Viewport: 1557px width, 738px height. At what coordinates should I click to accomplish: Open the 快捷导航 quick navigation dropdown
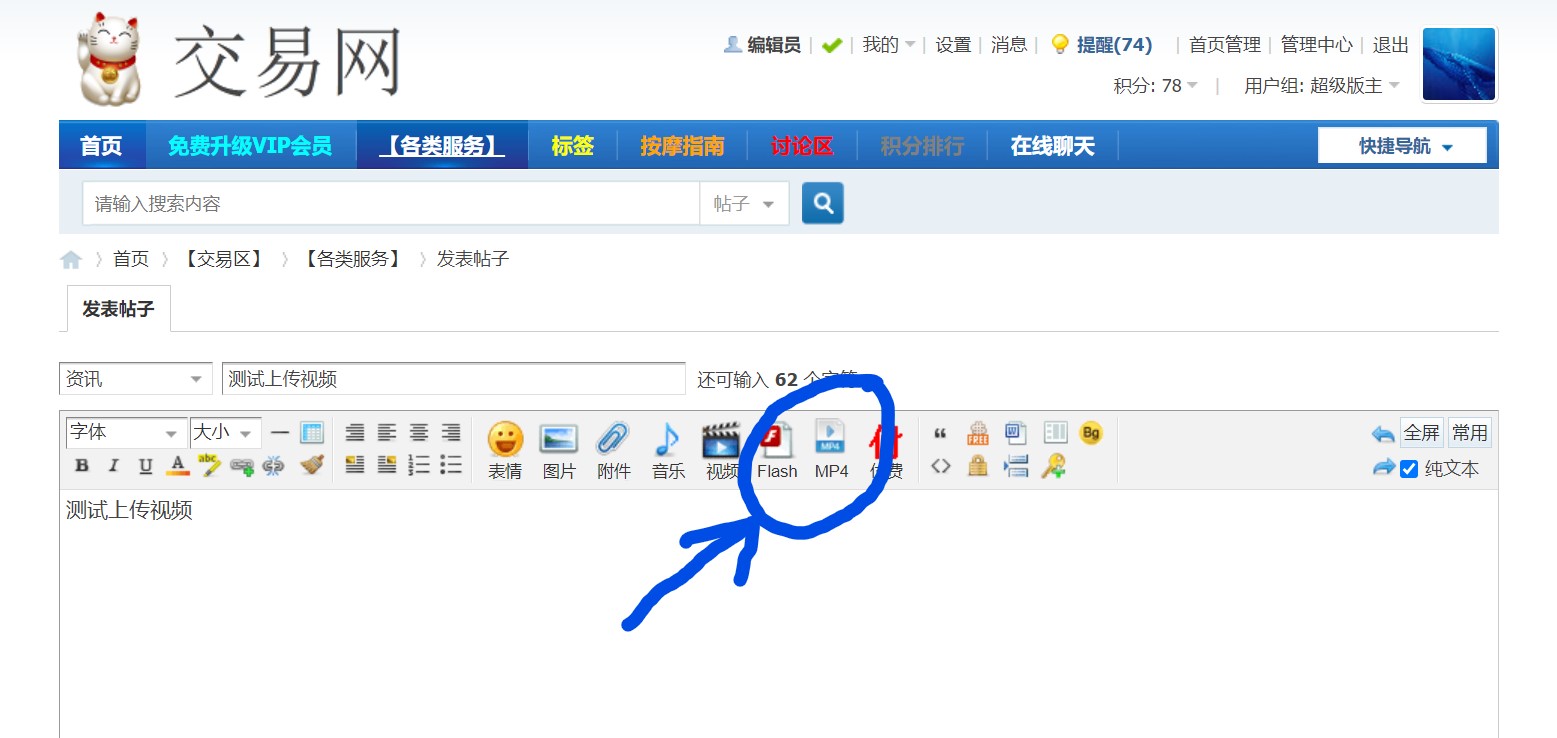click(1402, 146)
